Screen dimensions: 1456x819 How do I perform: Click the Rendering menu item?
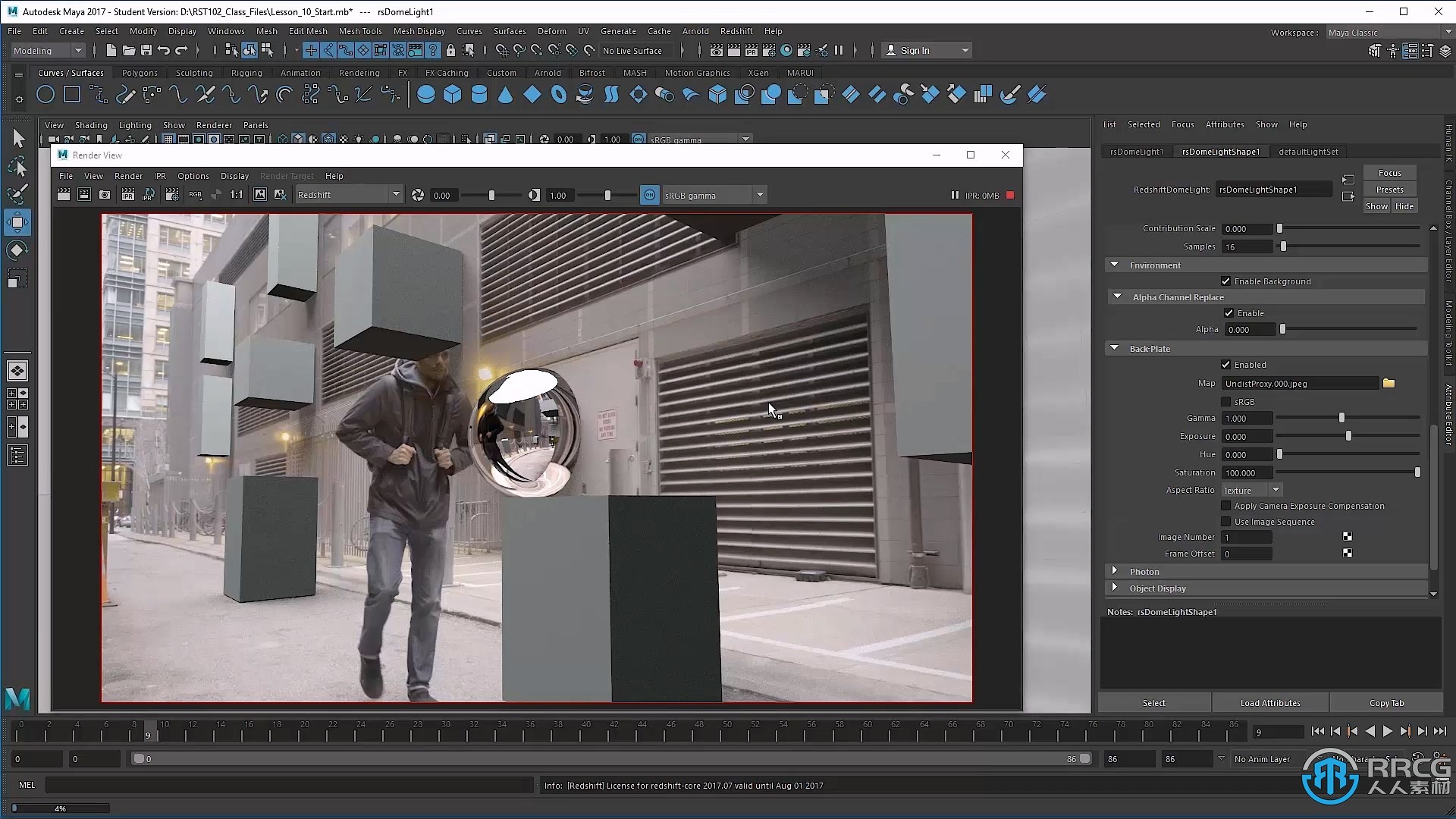click(x=357, y=72)
